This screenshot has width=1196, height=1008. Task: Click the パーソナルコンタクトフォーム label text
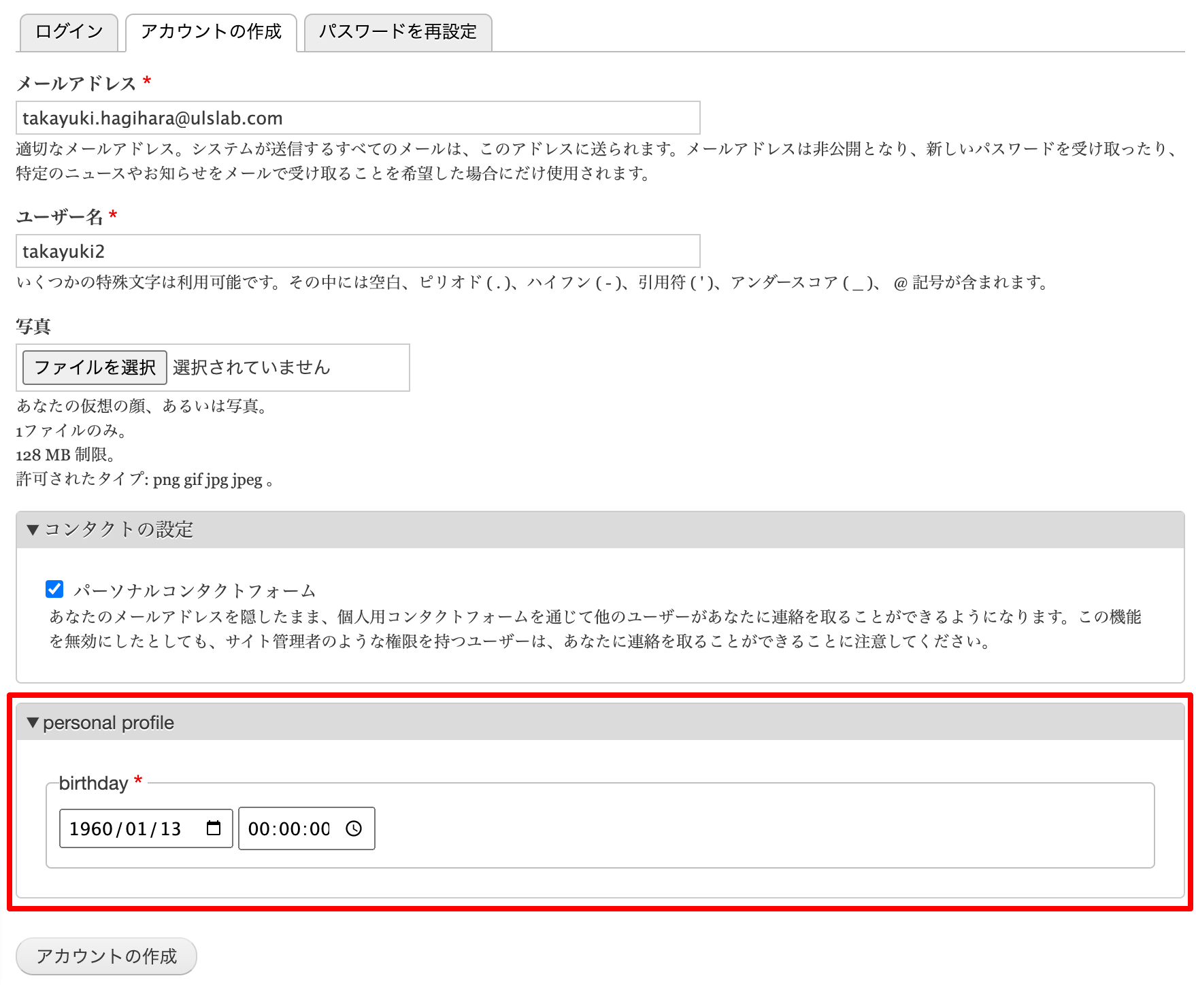(195, 590)
